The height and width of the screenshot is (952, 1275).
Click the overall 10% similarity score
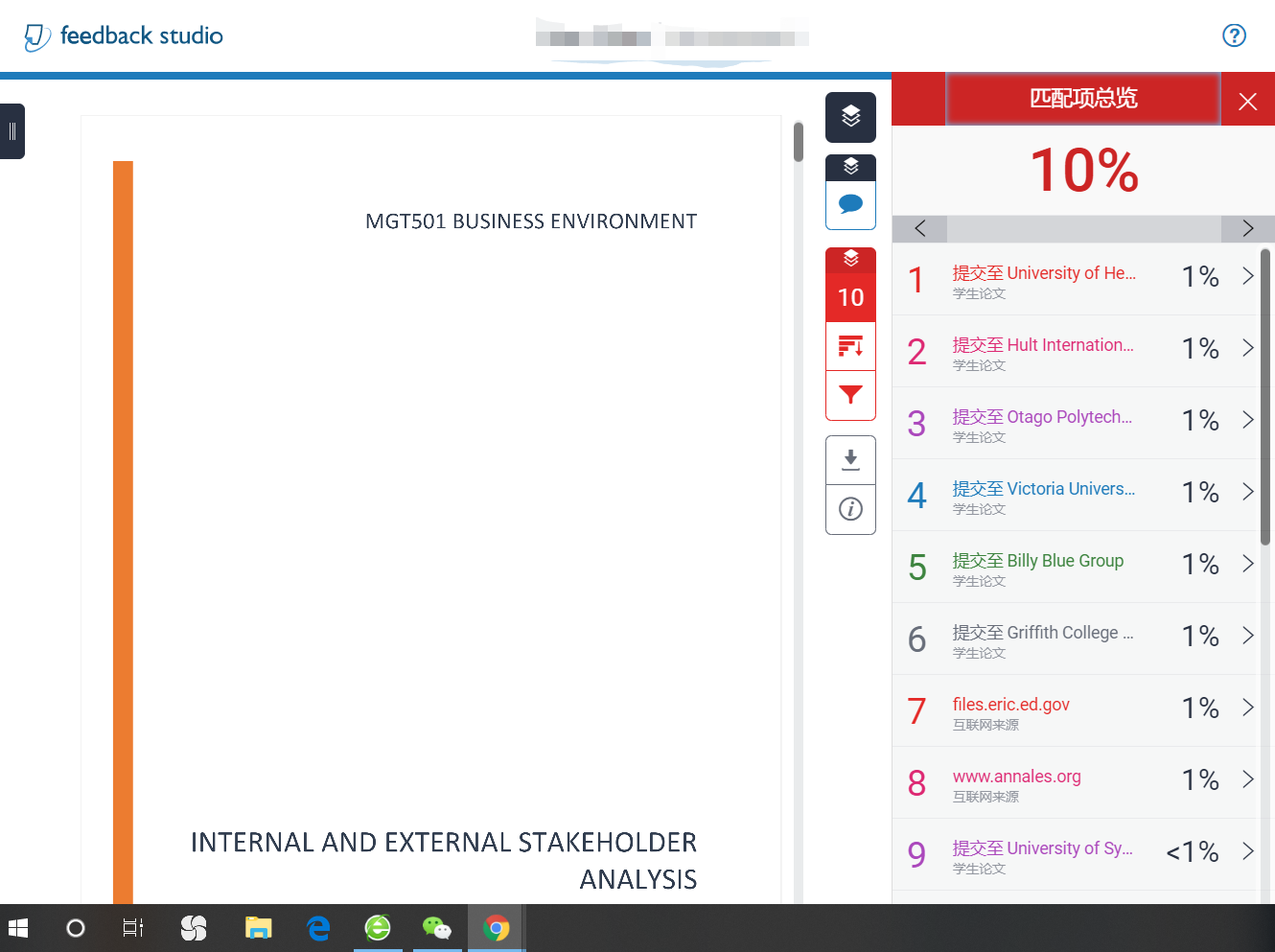coord(1083,171)
